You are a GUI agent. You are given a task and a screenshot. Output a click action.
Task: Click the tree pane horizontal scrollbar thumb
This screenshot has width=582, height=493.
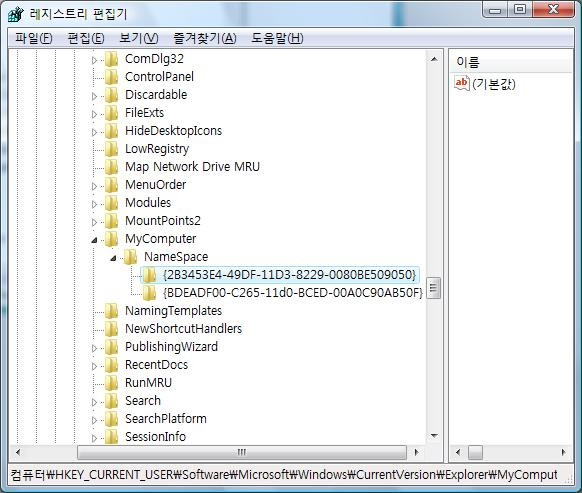[242, 452]
